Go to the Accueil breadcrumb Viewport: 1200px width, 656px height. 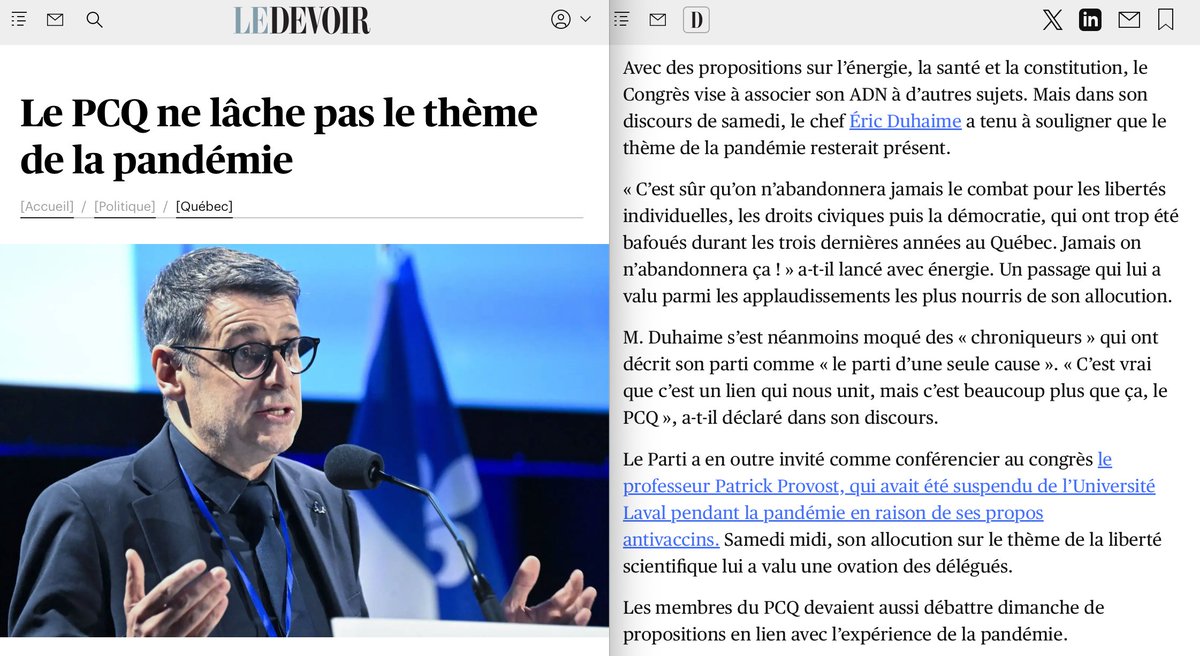coord(47,207)
